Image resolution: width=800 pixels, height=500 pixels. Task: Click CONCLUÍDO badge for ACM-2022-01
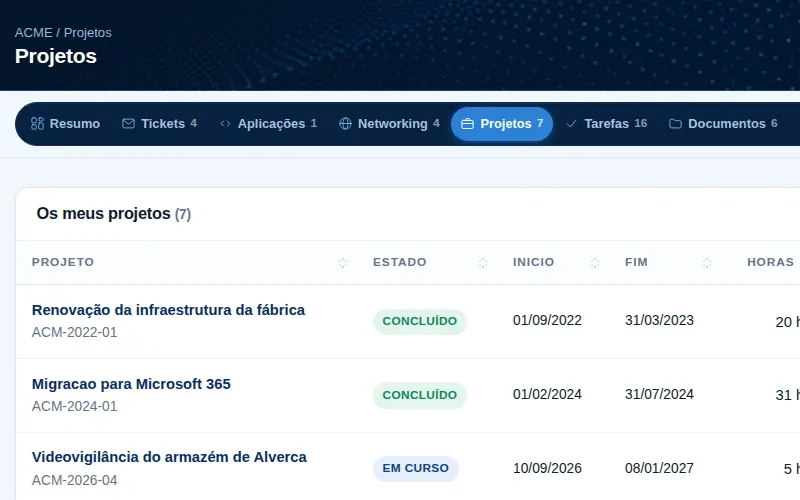point(420,321)
